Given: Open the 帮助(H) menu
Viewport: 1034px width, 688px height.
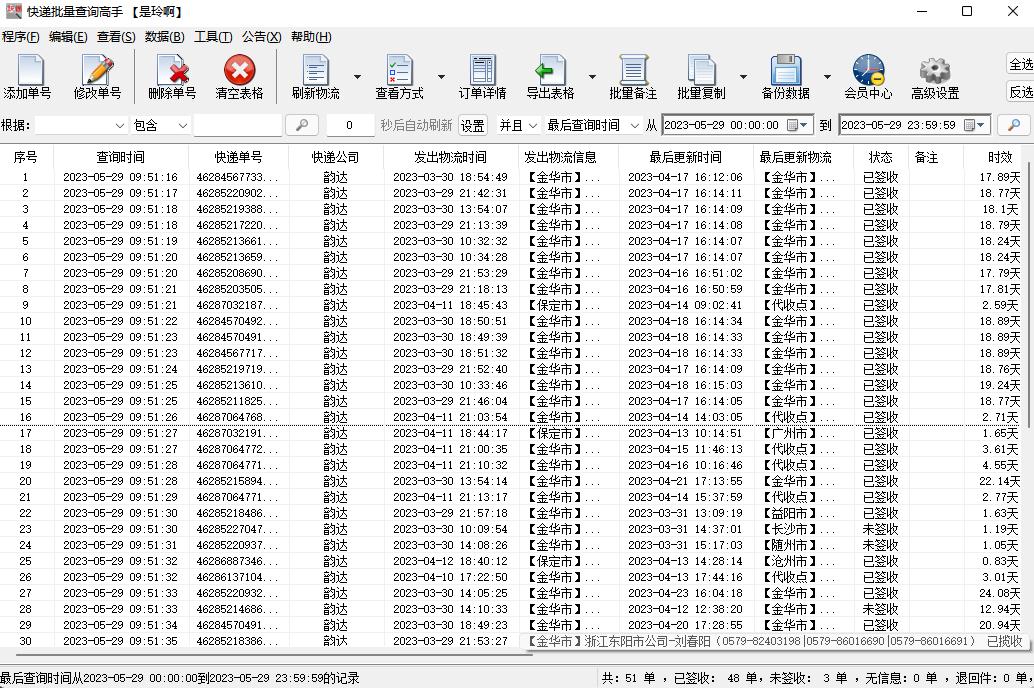Looking at the screenshot, I should pyautogui.click(x=311, y=37).
